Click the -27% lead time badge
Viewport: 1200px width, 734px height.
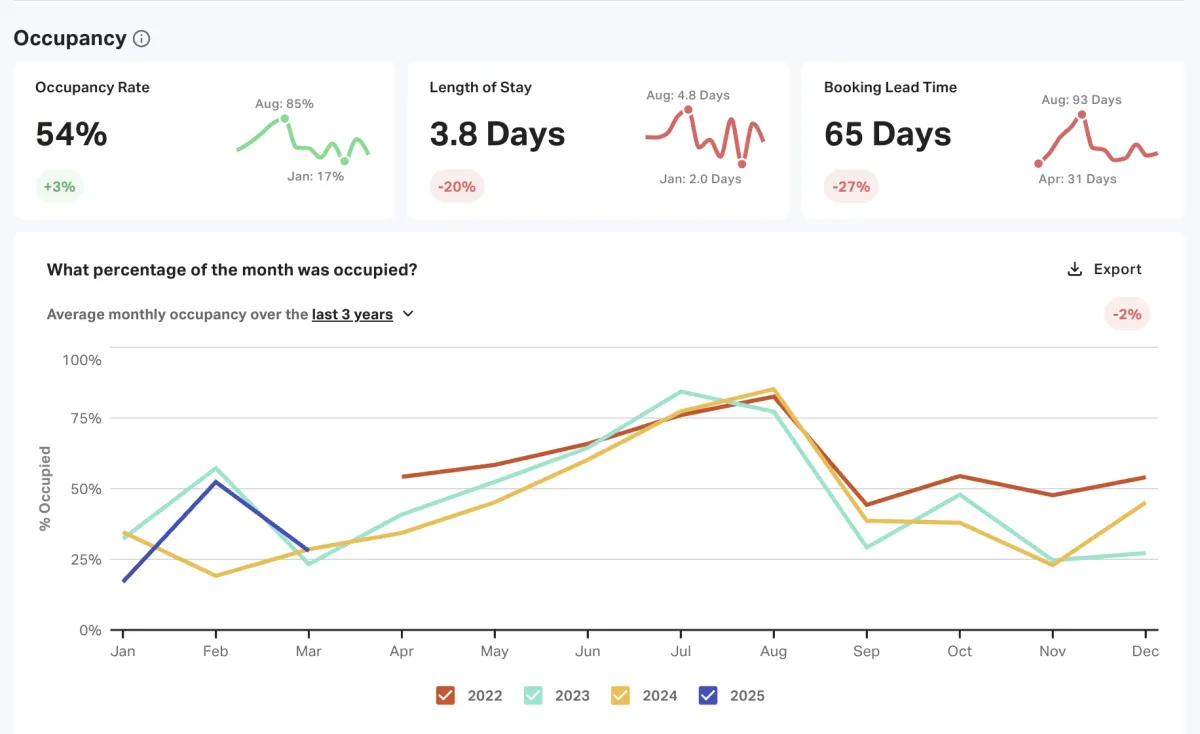pyautogui.click(x=850, y=186)
